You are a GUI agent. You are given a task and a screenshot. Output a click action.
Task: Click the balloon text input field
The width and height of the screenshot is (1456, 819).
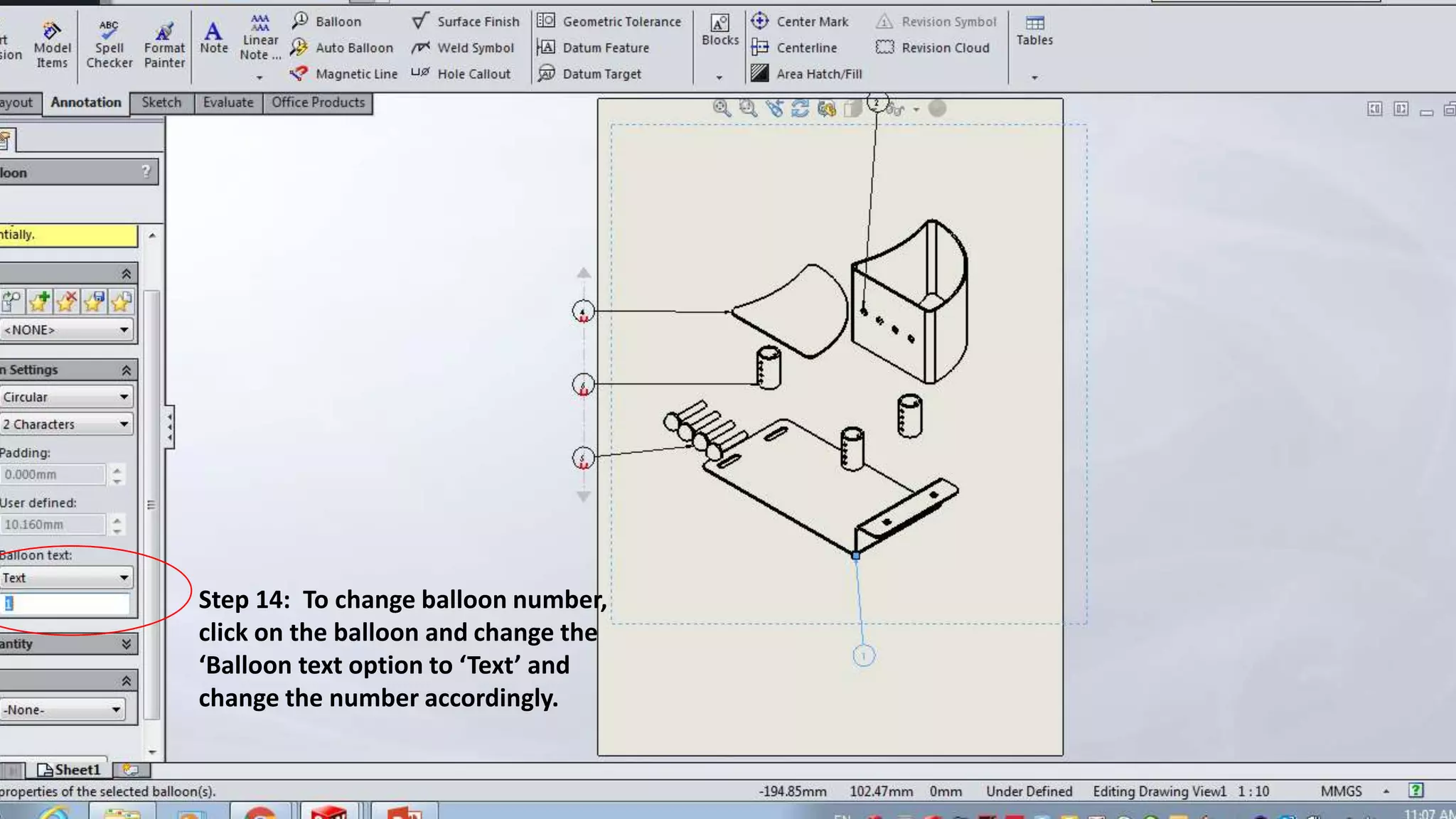point(67,604)
